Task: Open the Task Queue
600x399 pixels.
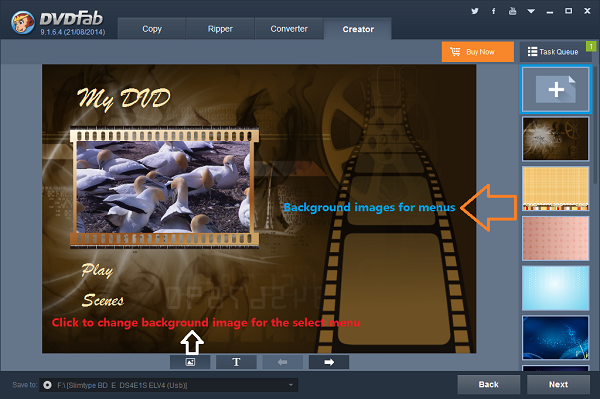Action: tap(553, 52)
